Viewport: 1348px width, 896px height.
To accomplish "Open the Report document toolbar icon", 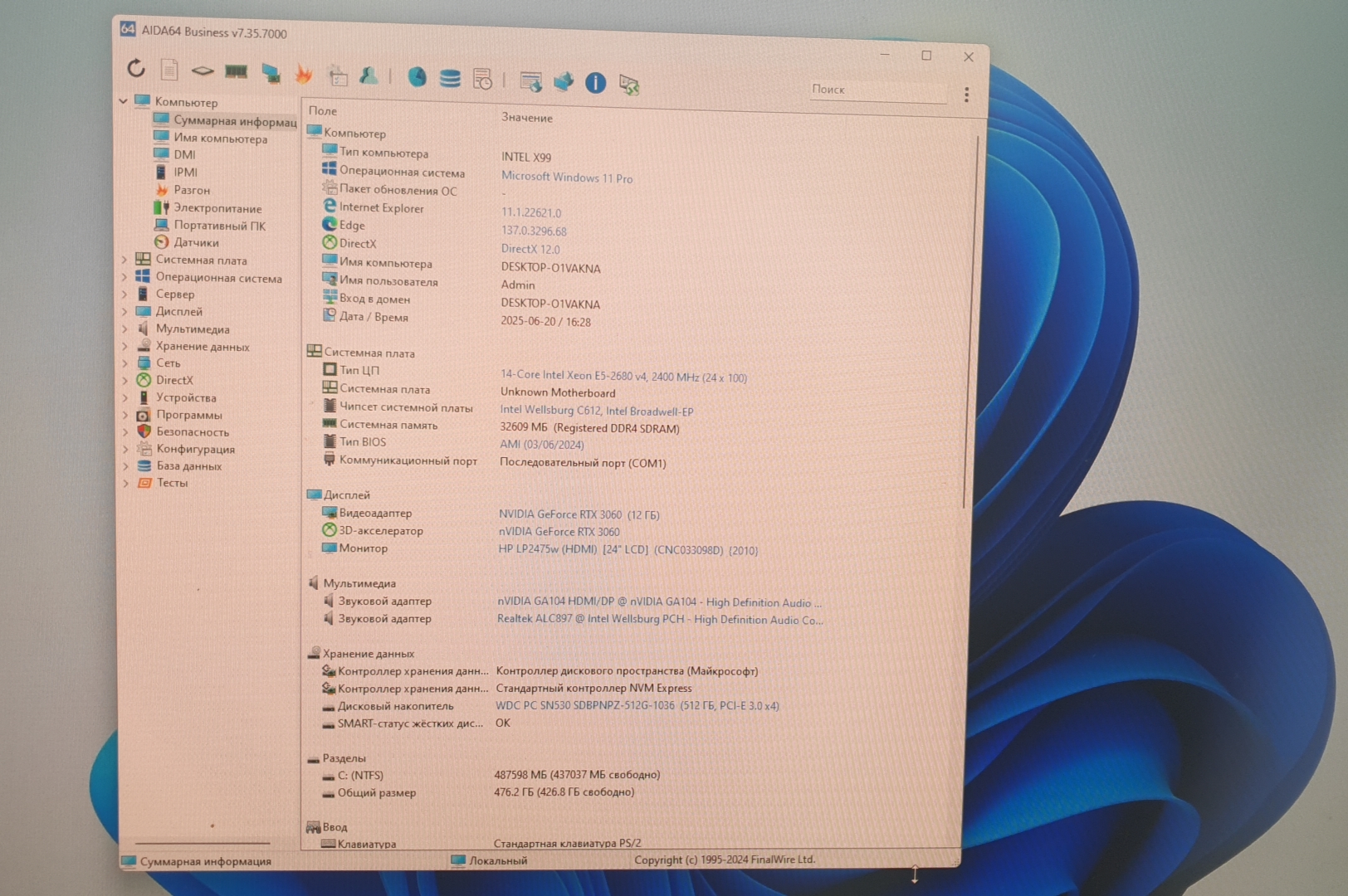I will coord(169,70).
